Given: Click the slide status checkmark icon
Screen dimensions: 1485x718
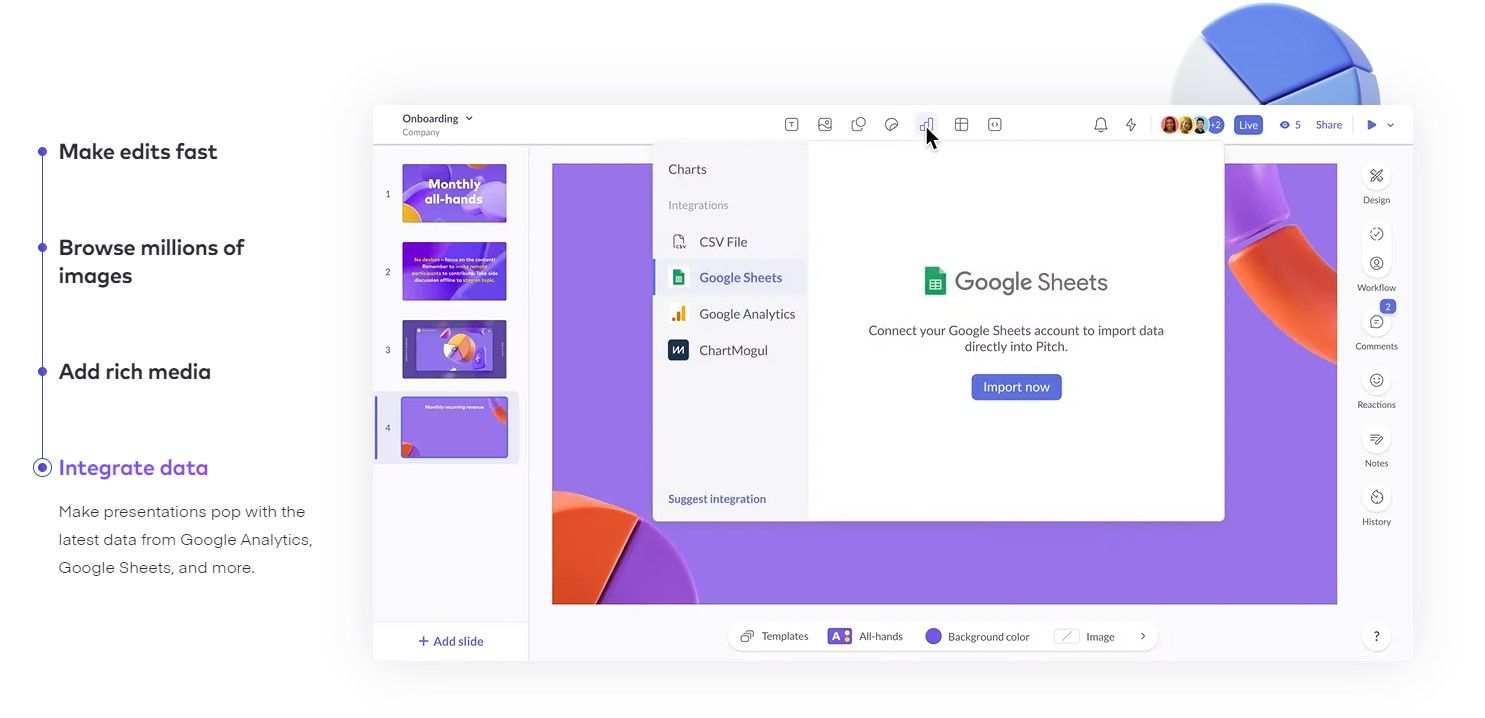Looking at the screenshot, I should coord(1376,234).
